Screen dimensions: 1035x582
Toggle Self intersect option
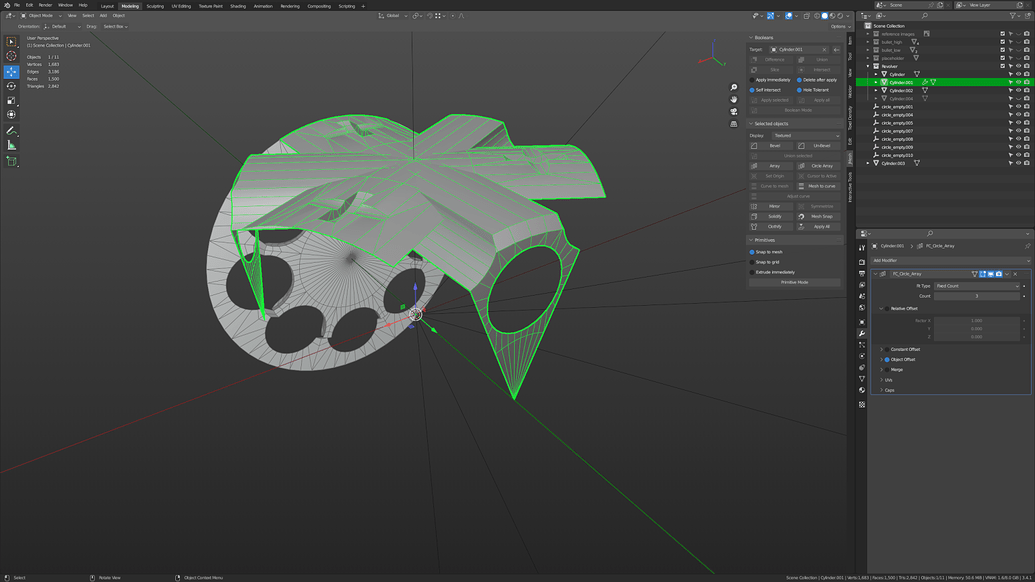tap(752, 90)
